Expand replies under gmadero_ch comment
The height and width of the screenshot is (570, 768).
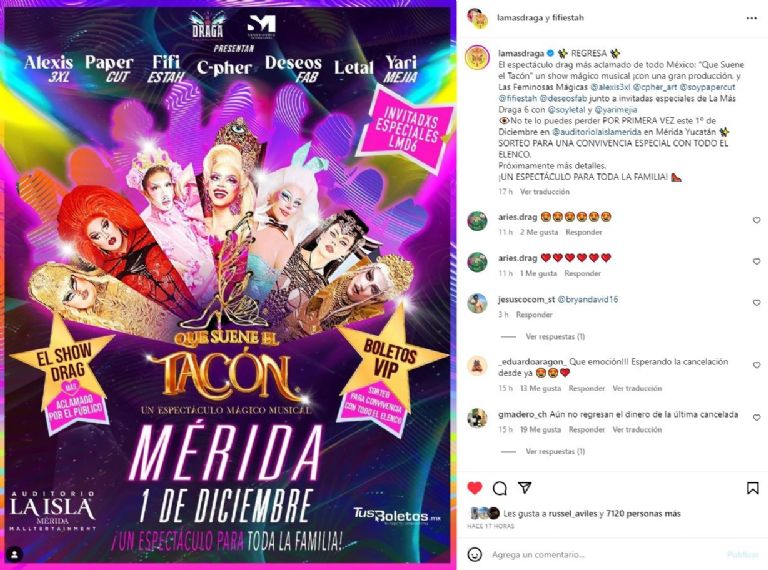[555, 451]
